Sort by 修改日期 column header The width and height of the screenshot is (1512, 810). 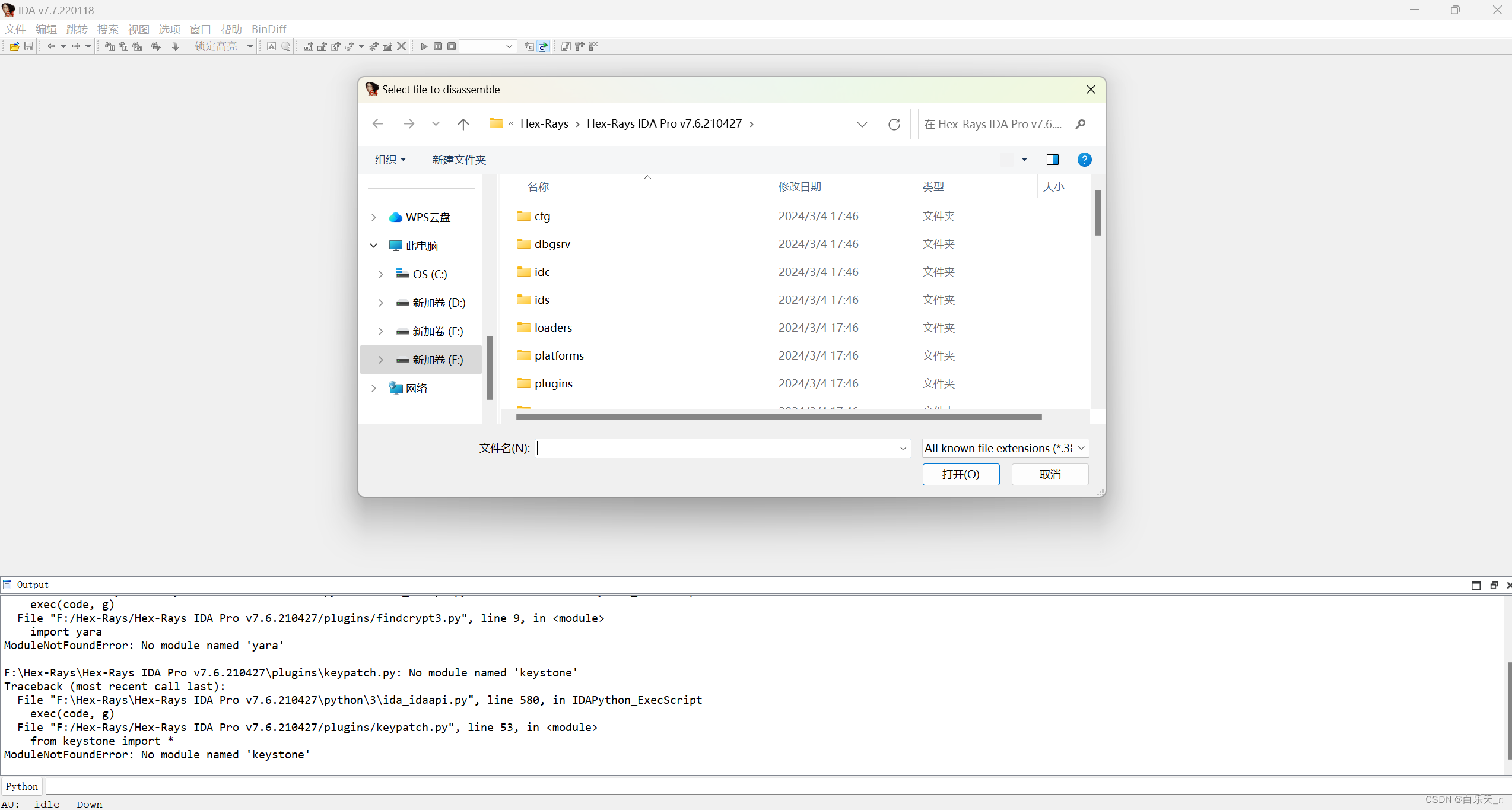[x=799, y=186]
